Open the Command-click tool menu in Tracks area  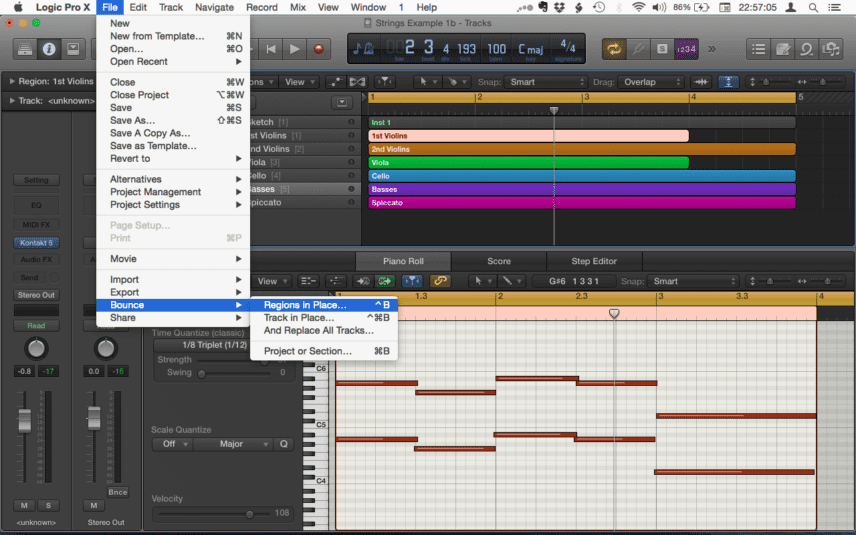click(x=456, y=82)
